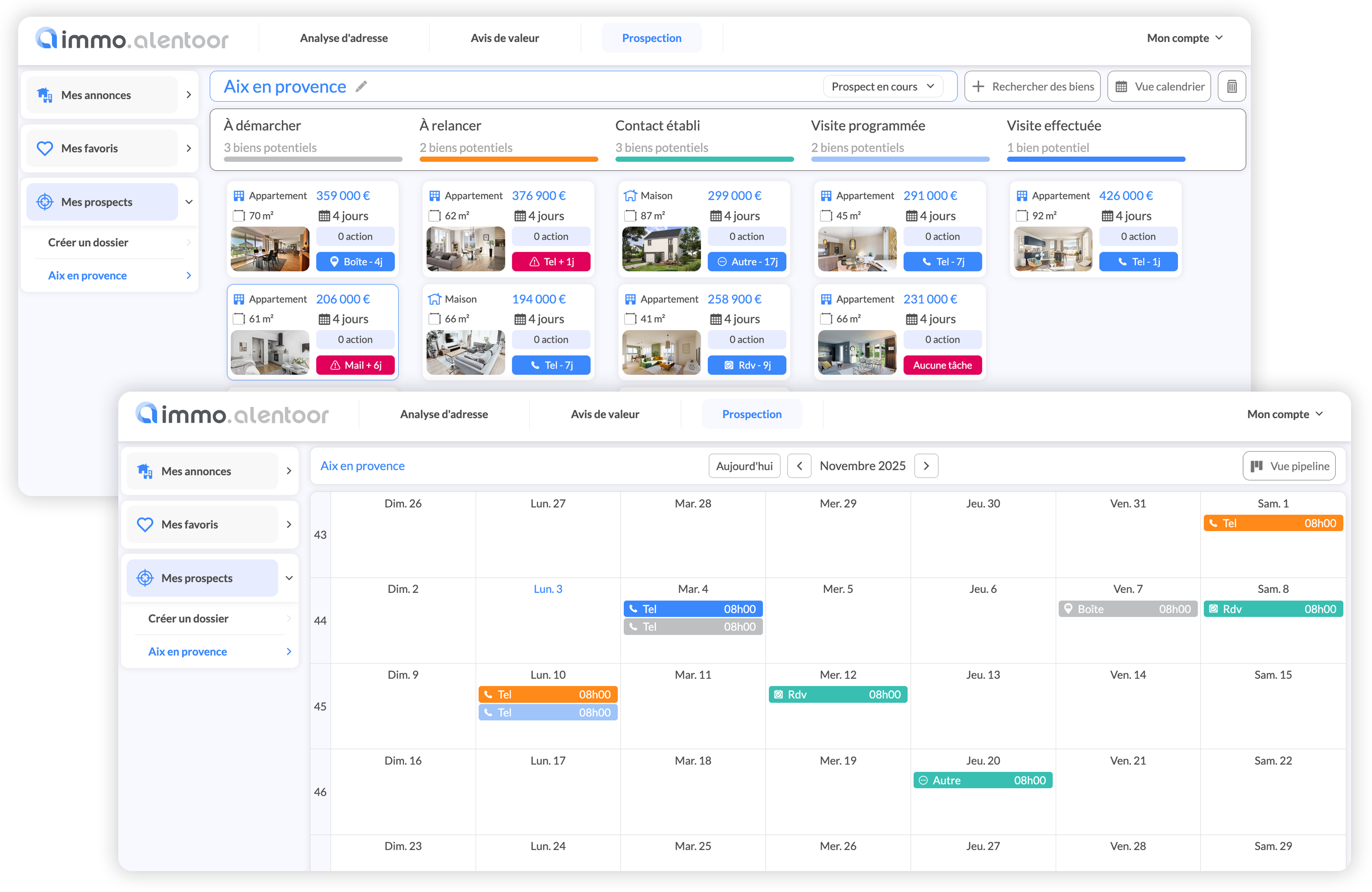Image resolution: width=1372 pixels, height=892 pixels.
Task: Click the plus icon in Rechercher des biens
Action: pos(977,86)
